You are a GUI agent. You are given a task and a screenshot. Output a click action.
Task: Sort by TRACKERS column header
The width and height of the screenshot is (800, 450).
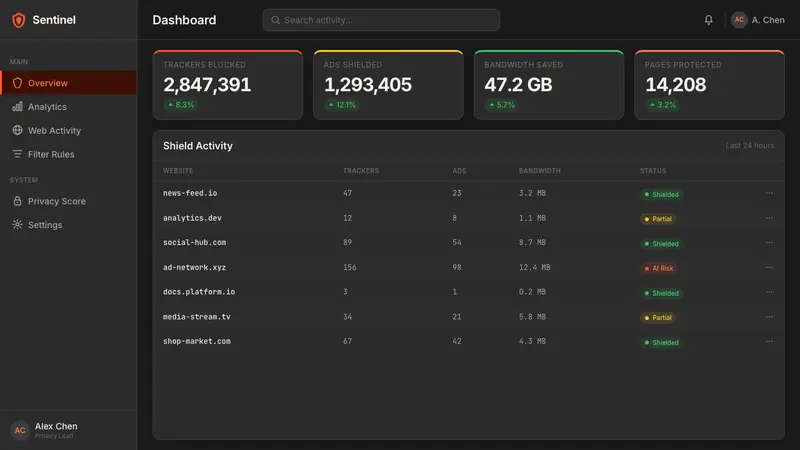click(x=361, y=171)
